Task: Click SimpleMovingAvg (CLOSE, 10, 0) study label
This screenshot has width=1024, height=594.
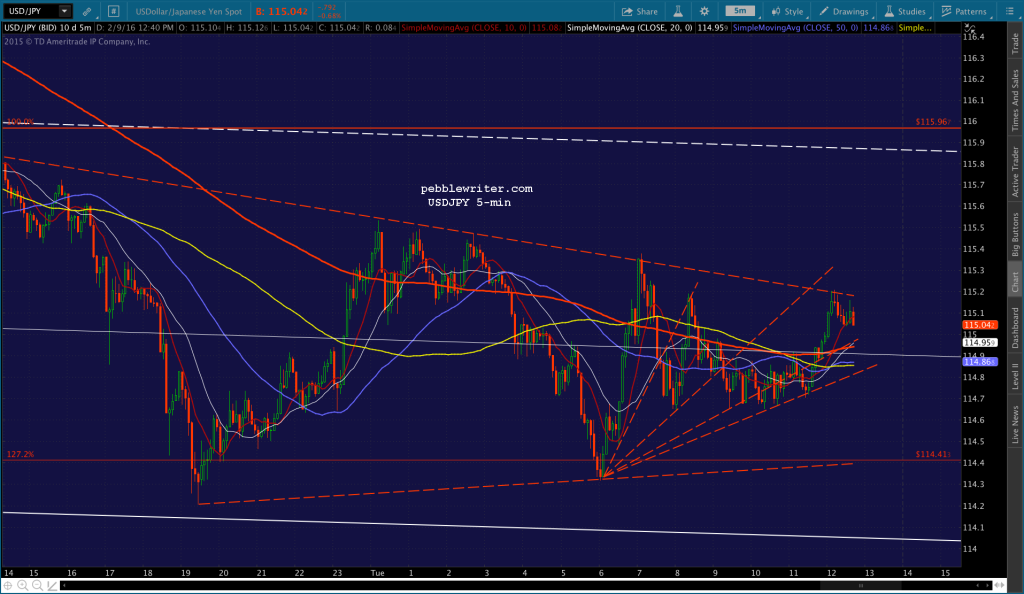Action: [x=464, y=28]
